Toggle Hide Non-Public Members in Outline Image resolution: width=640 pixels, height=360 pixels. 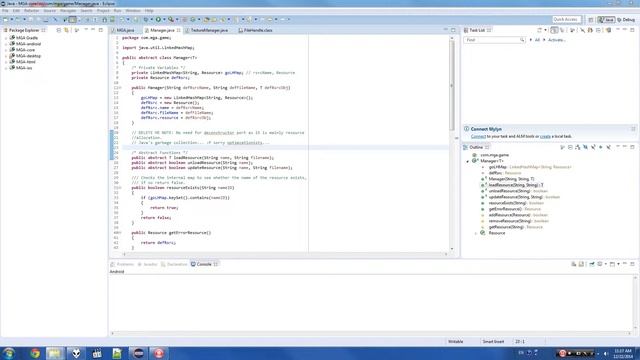click(601, 147)
